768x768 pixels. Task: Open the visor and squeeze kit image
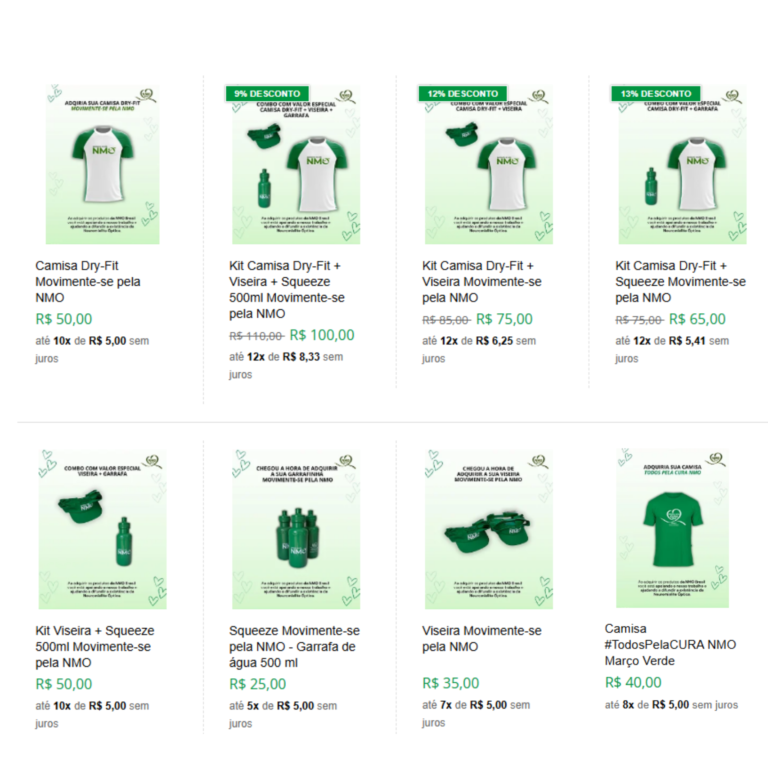(102, 530)
